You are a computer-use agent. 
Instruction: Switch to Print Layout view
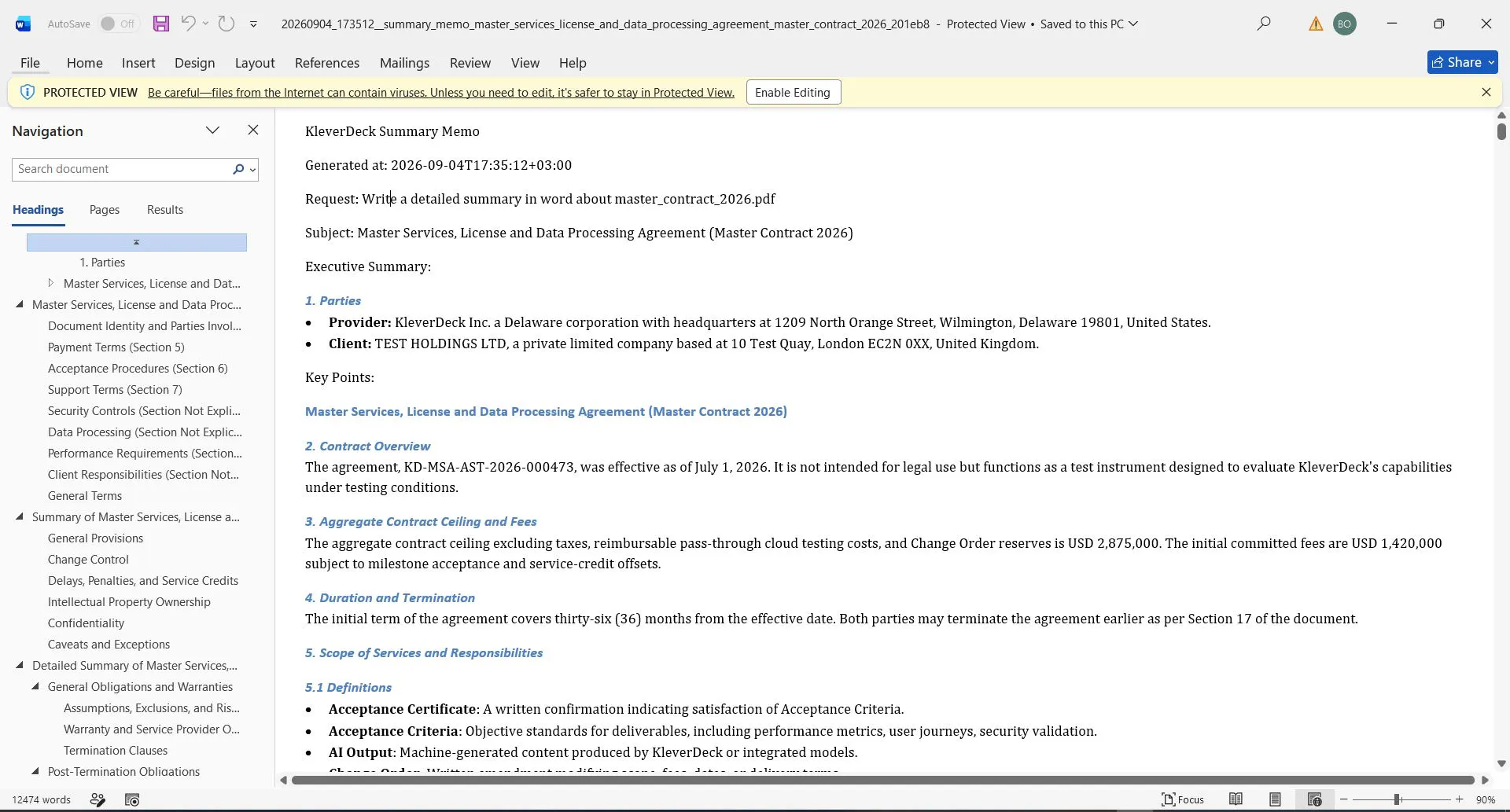1275,799
